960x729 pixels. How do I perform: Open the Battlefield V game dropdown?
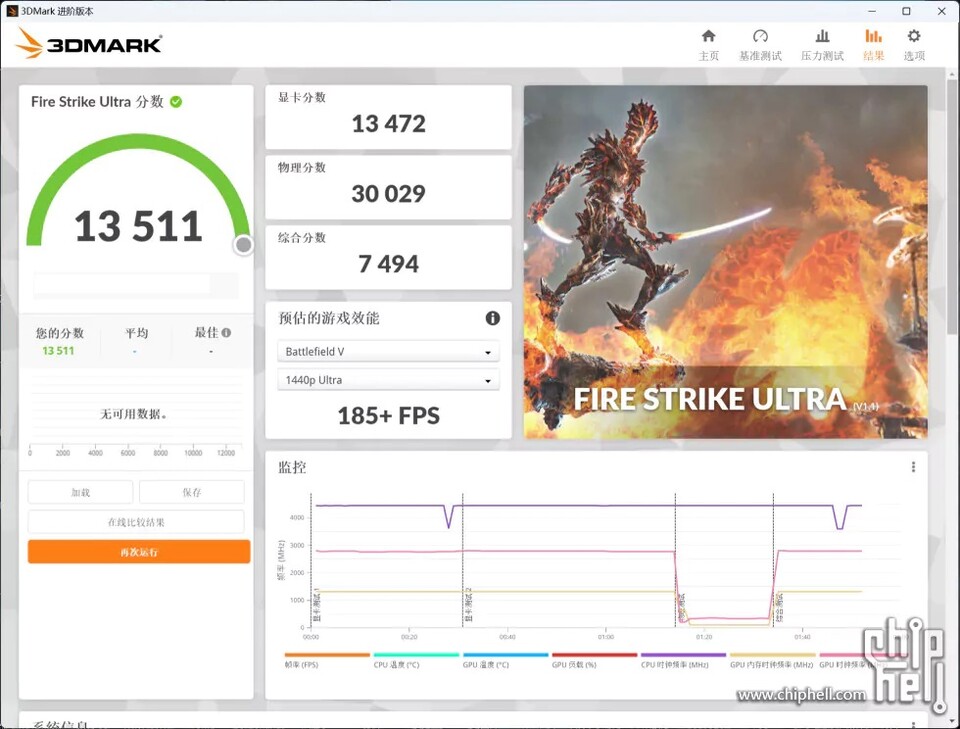388,351
